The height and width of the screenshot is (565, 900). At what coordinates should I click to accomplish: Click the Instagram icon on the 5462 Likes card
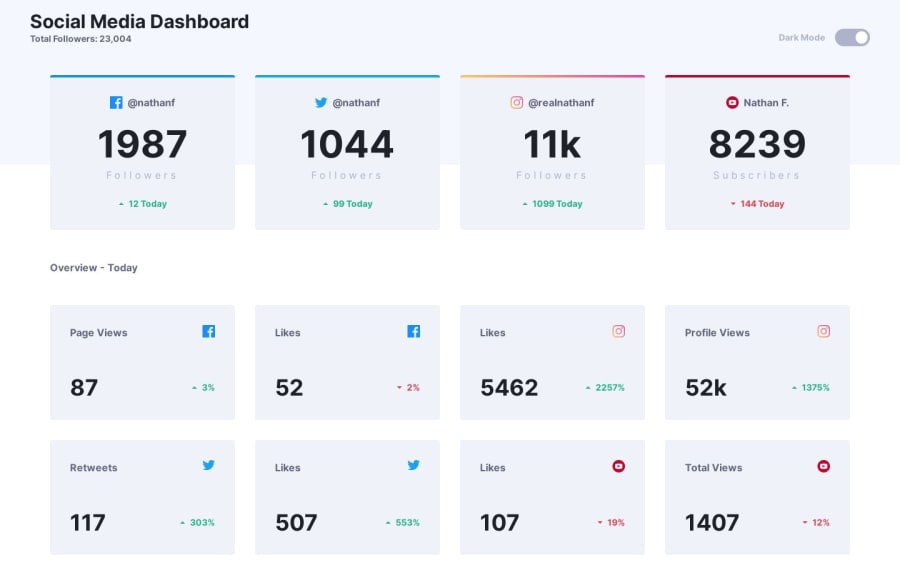(618, 331)
